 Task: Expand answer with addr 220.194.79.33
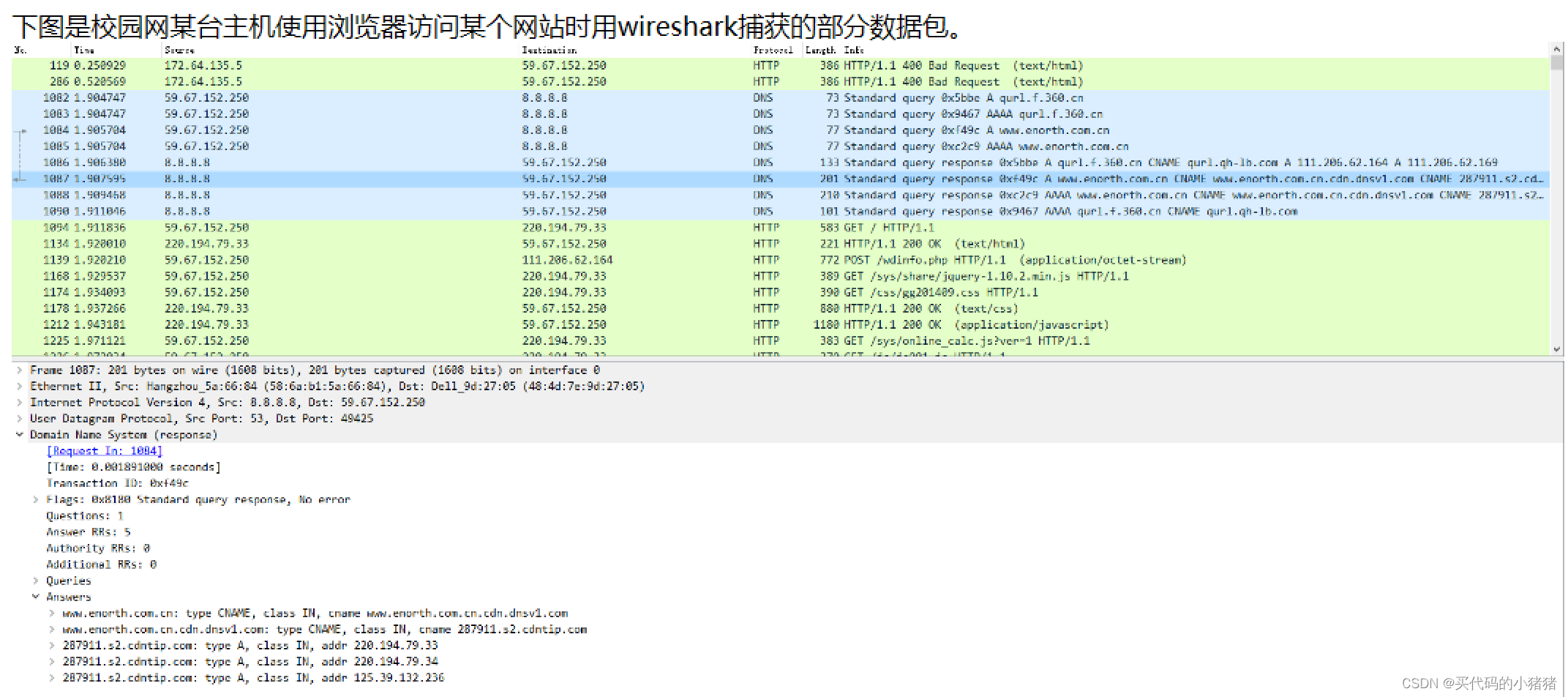[x=52, y=646]
